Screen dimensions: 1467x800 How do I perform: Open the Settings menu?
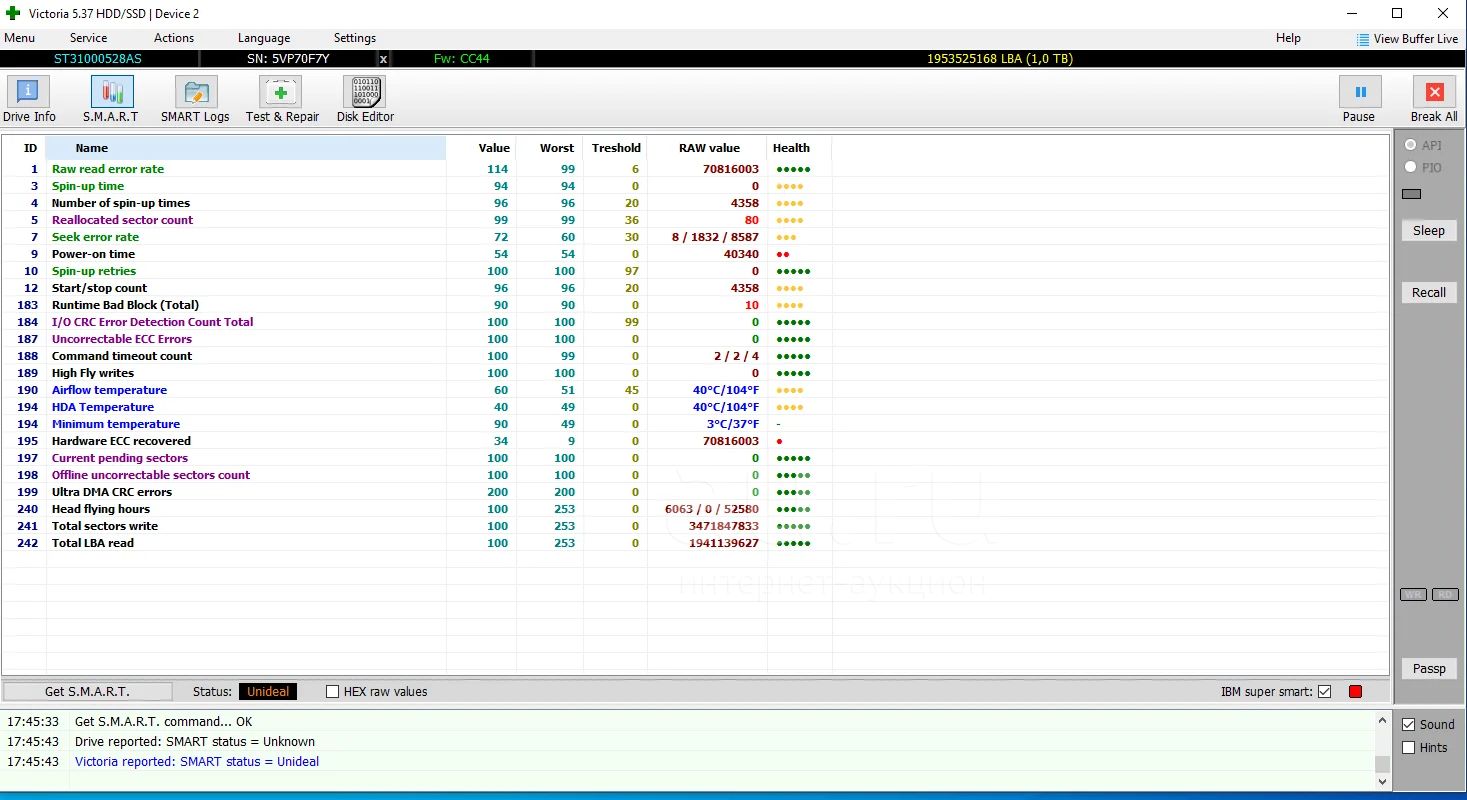[x=355, y=38]
